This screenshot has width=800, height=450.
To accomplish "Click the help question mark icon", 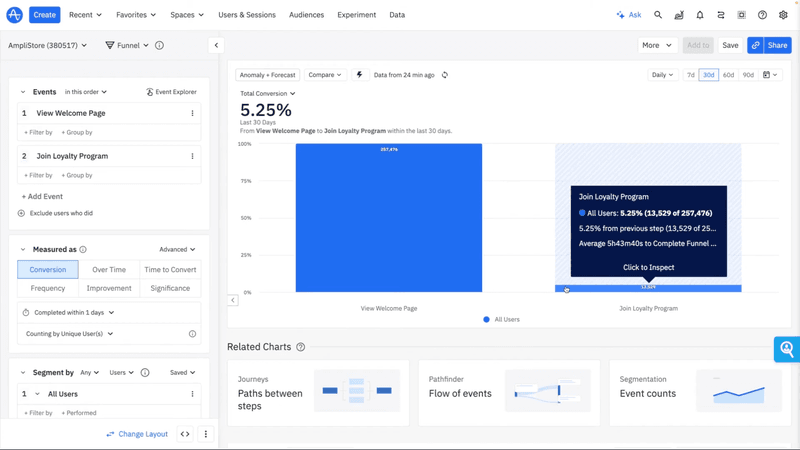I will point(762,15).
